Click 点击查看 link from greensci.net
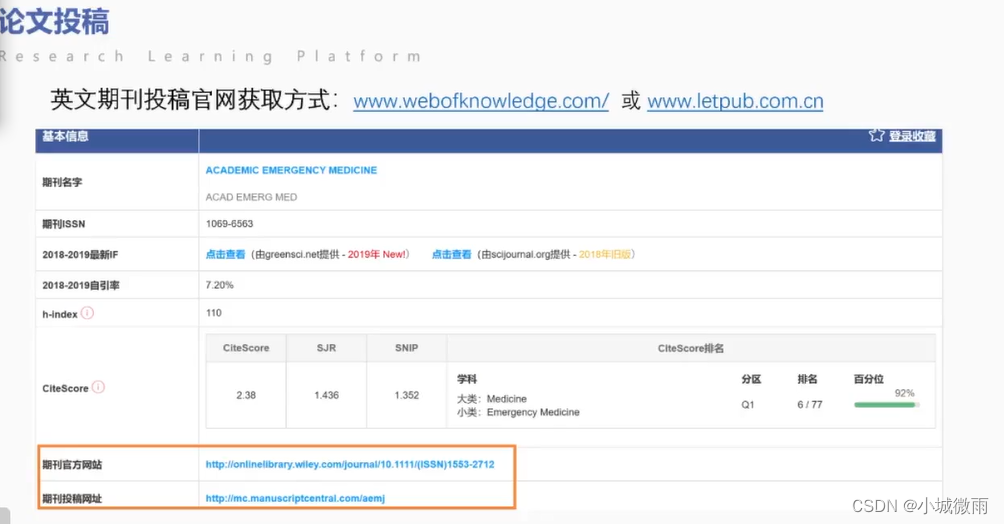Image resolution: width=1004 pixels, height=524 pixels. point(225,254)
